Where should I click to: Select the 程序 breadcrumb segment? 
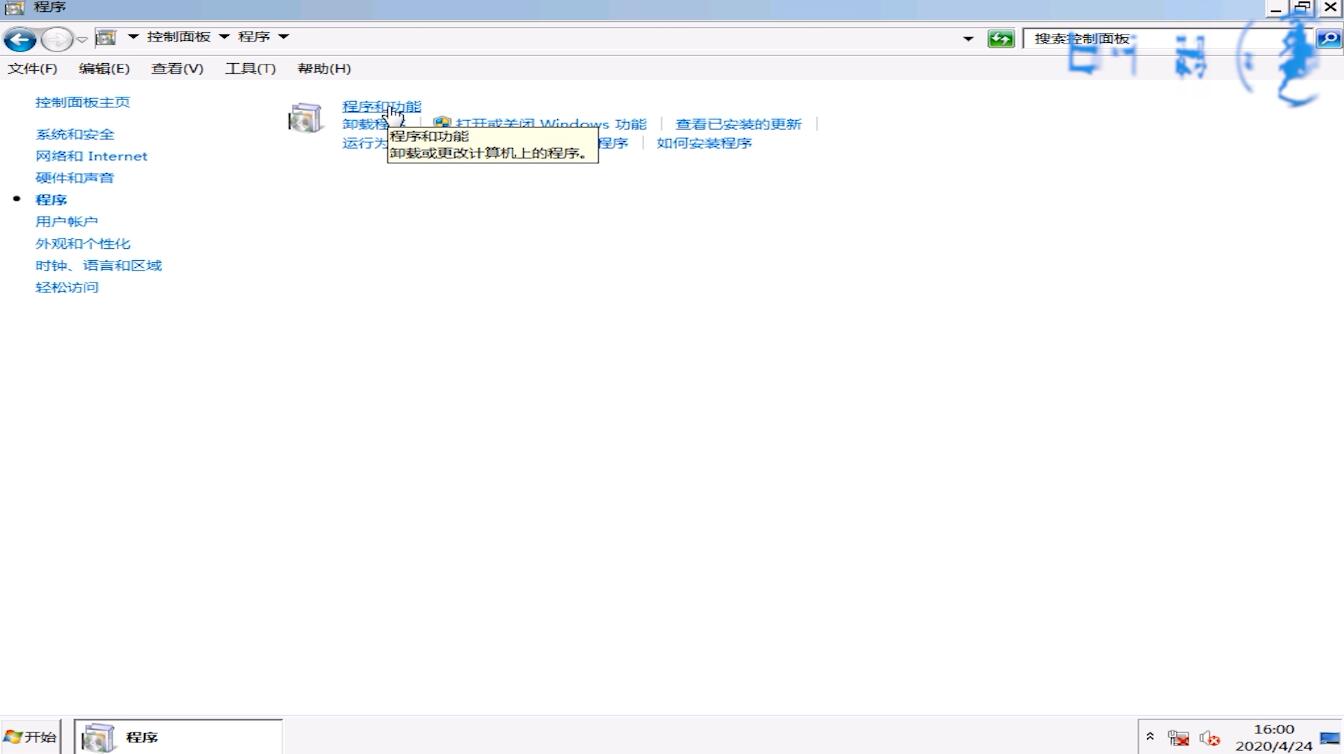pos(254,37)
